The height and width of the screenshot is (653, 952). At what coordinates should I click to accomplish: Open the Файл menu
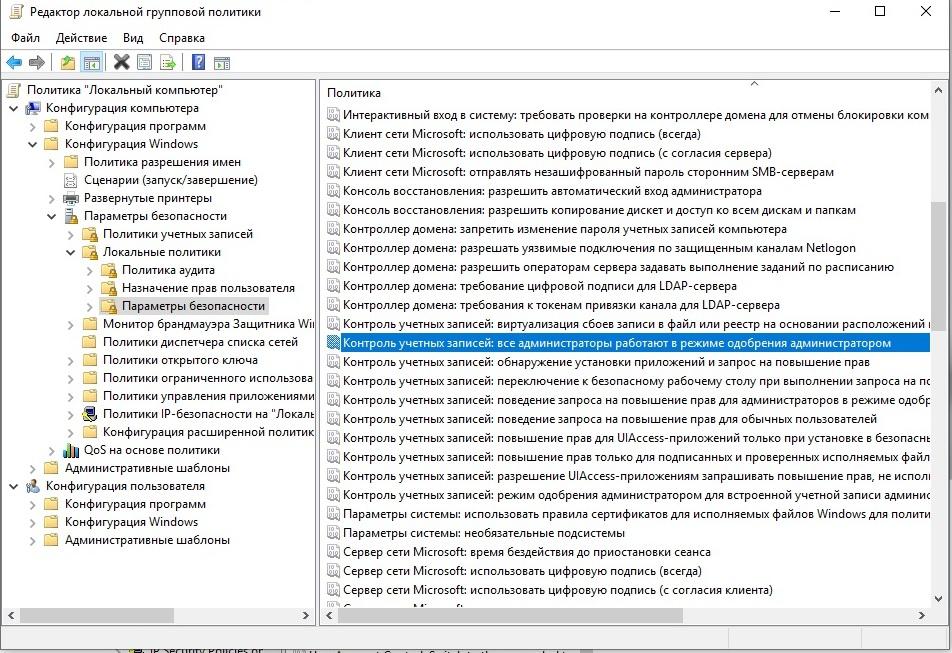(x=26, y=38)
